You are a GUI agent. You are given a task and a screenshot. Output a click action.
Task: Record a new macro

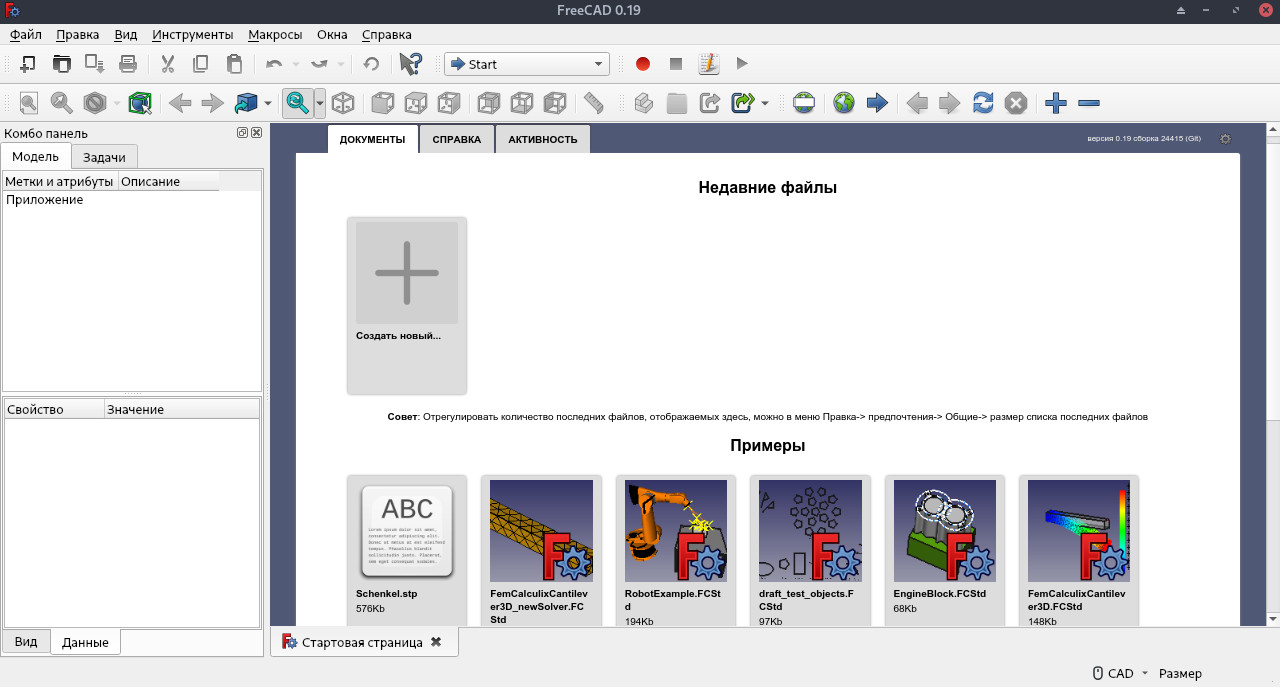[x=642, y=63]
